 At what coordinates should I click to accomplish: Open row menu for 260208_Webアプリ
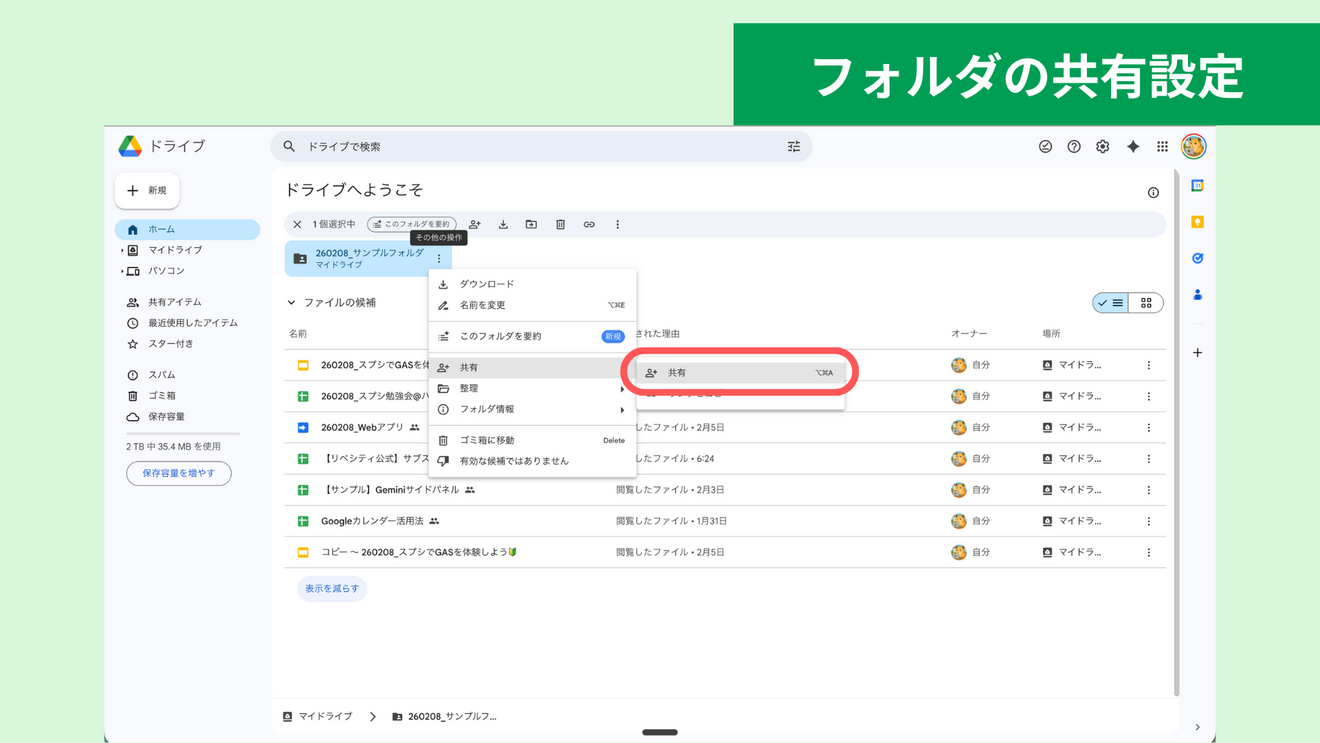(1148, 428)
